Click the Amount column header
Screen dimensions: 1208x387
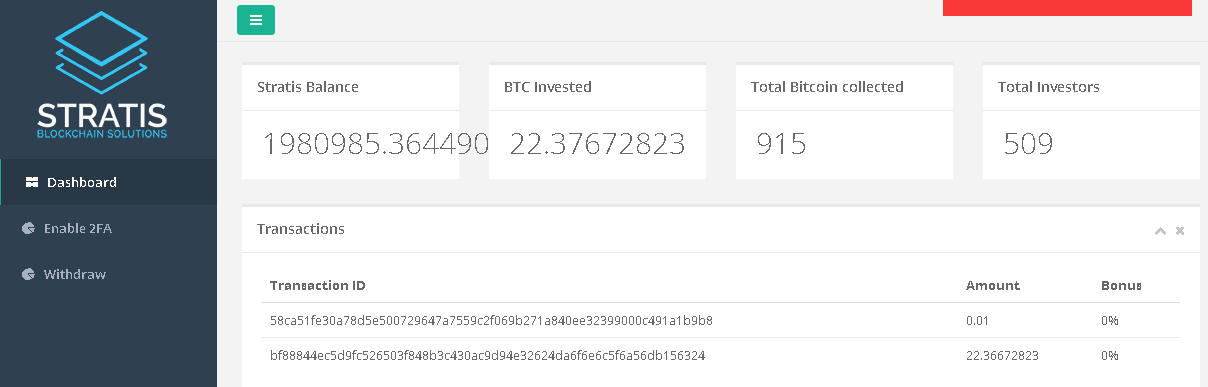coord(993,285)
